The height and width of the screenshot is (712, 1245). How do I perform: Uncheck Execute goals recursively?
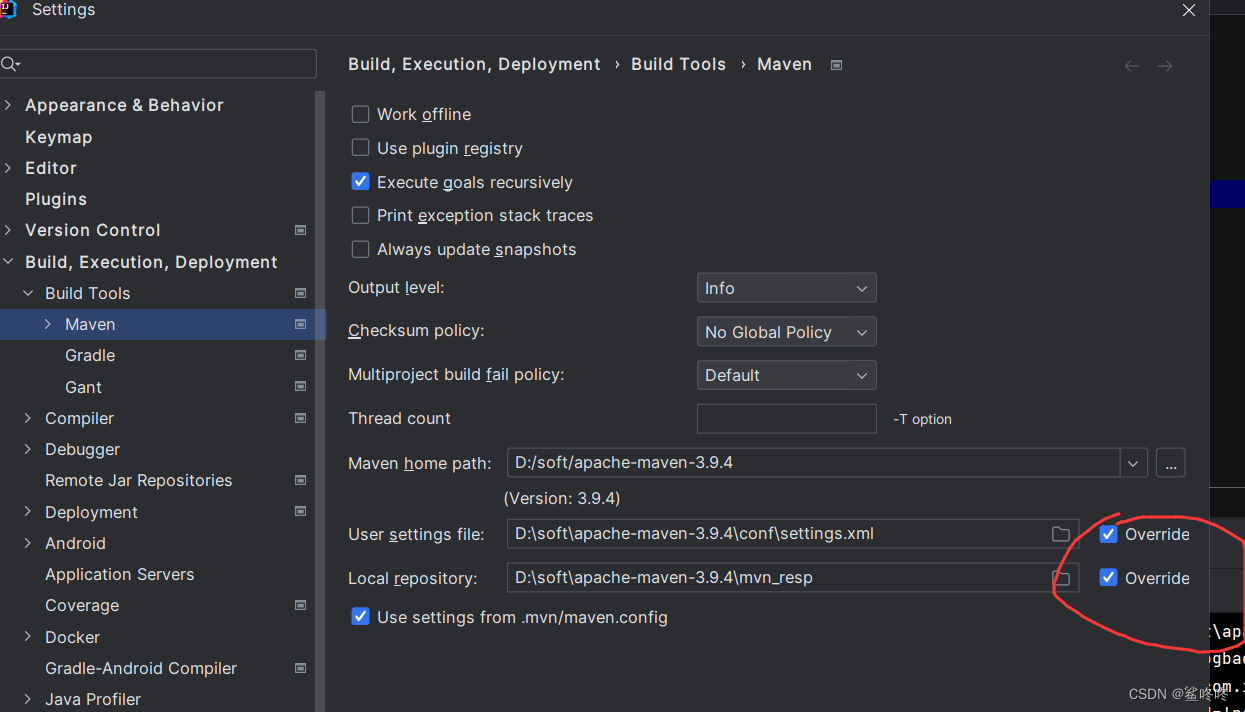(360, 181)
